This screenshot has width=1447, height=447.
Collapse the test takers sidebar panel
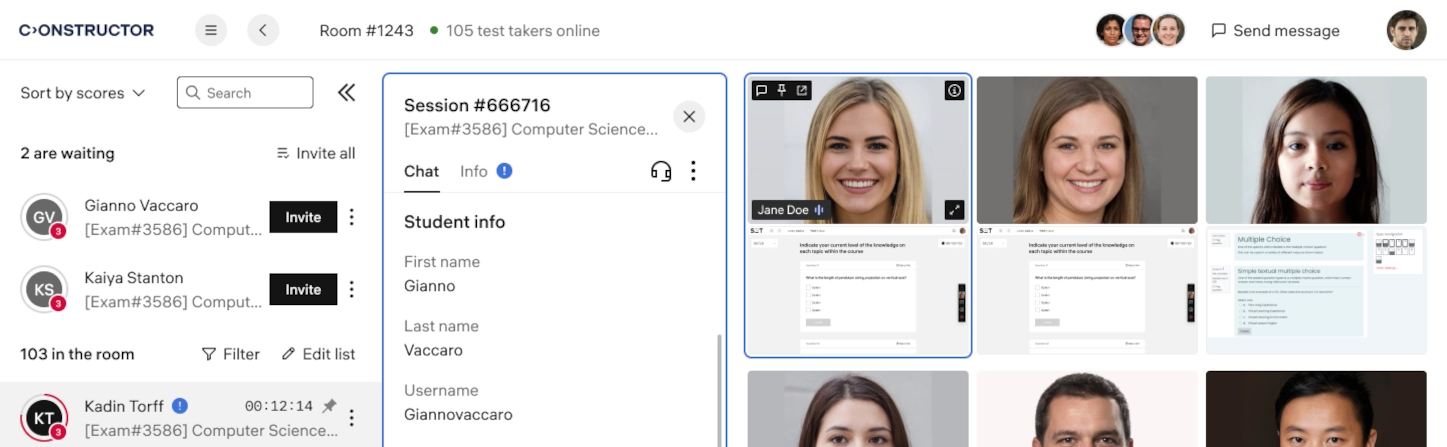tap(346, 93)
